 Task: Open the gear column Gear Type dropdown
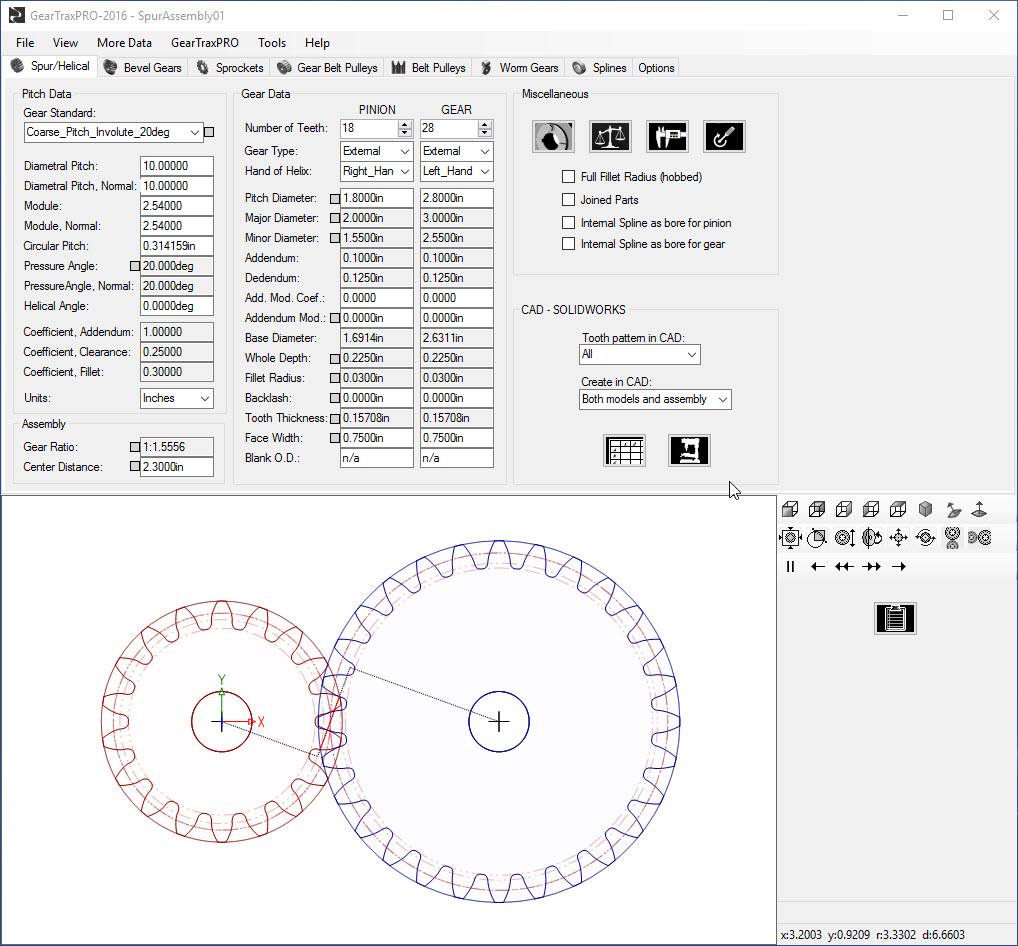pyautogui.click(x=456, y=151)
